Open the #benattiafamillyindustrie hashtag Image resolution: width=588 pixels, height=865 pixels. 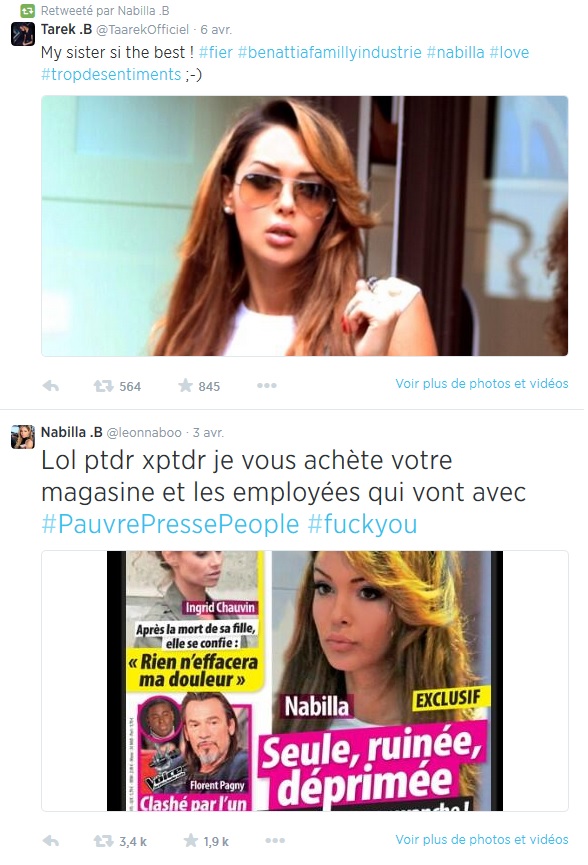point(330,52)
